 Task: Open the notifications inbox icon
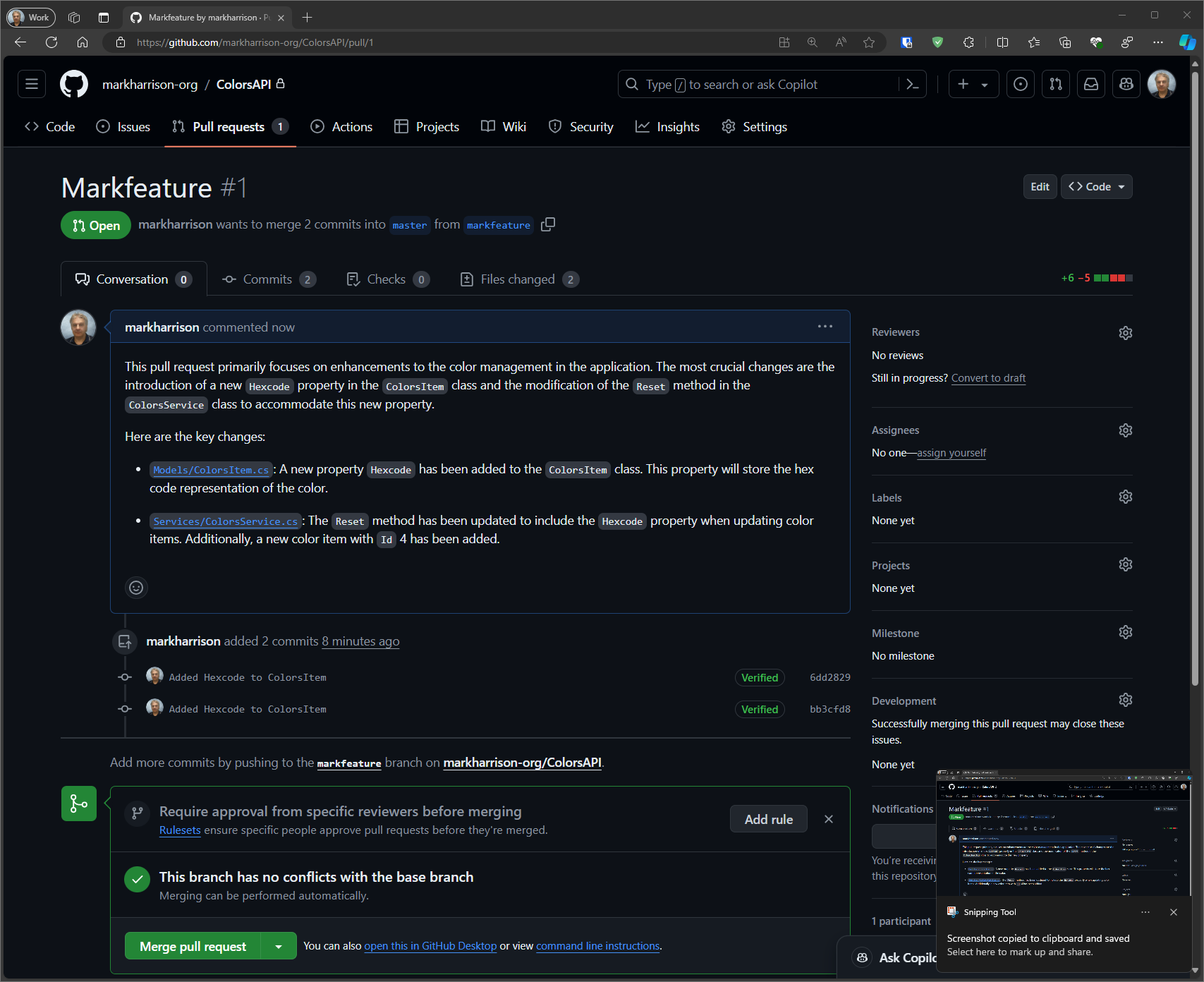point(1090,85)
